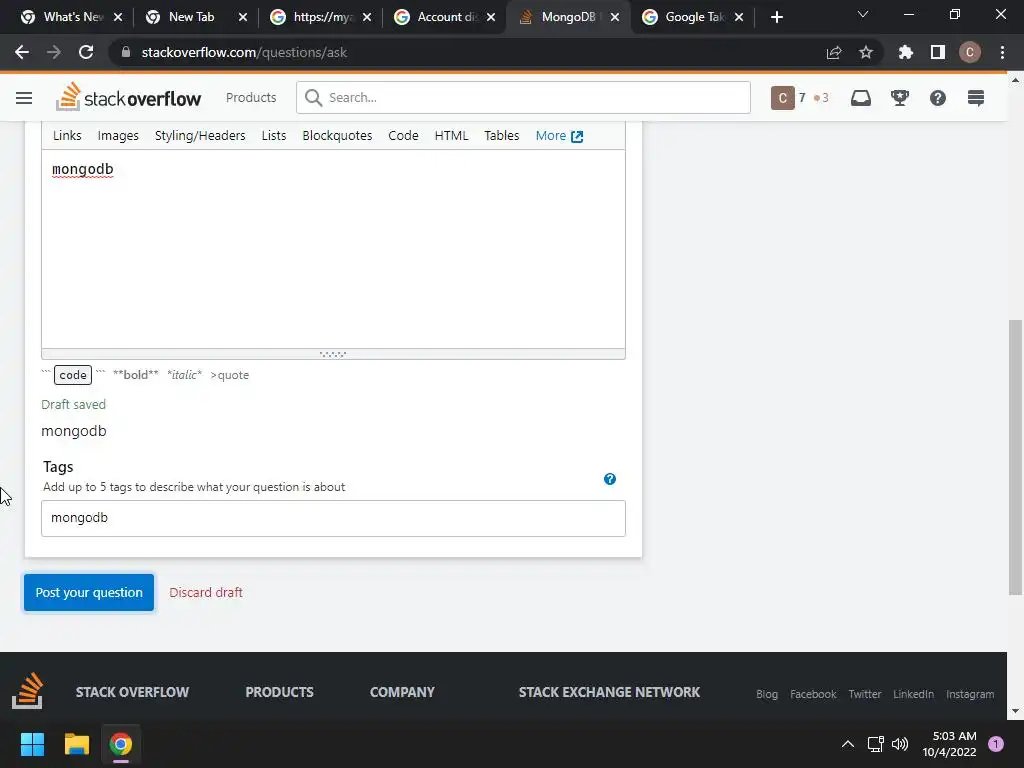Open the Blockquotes help tab
The image size is (1024, 768).
click(337, 135)
